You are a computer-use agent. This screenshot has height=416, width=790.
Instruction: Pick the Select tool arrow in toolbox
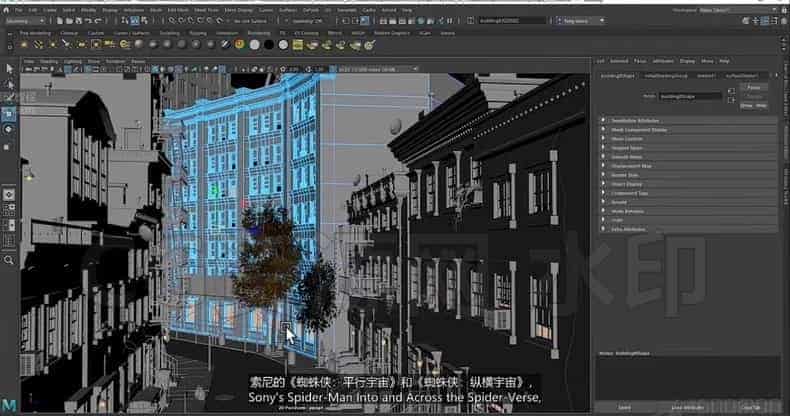[9, 68]
